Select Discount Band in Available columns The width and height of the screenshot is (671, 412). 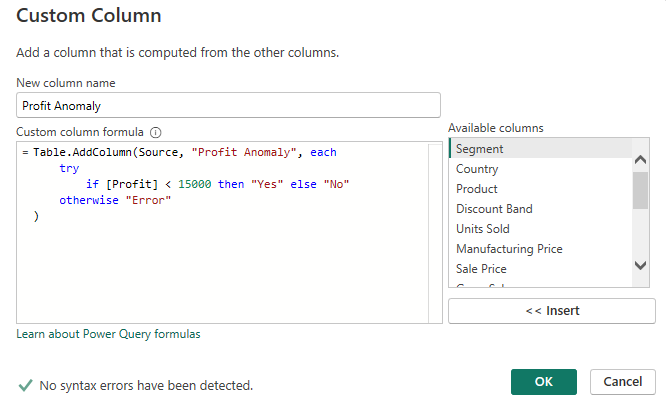pyautogui.click(x=540, y=209)
